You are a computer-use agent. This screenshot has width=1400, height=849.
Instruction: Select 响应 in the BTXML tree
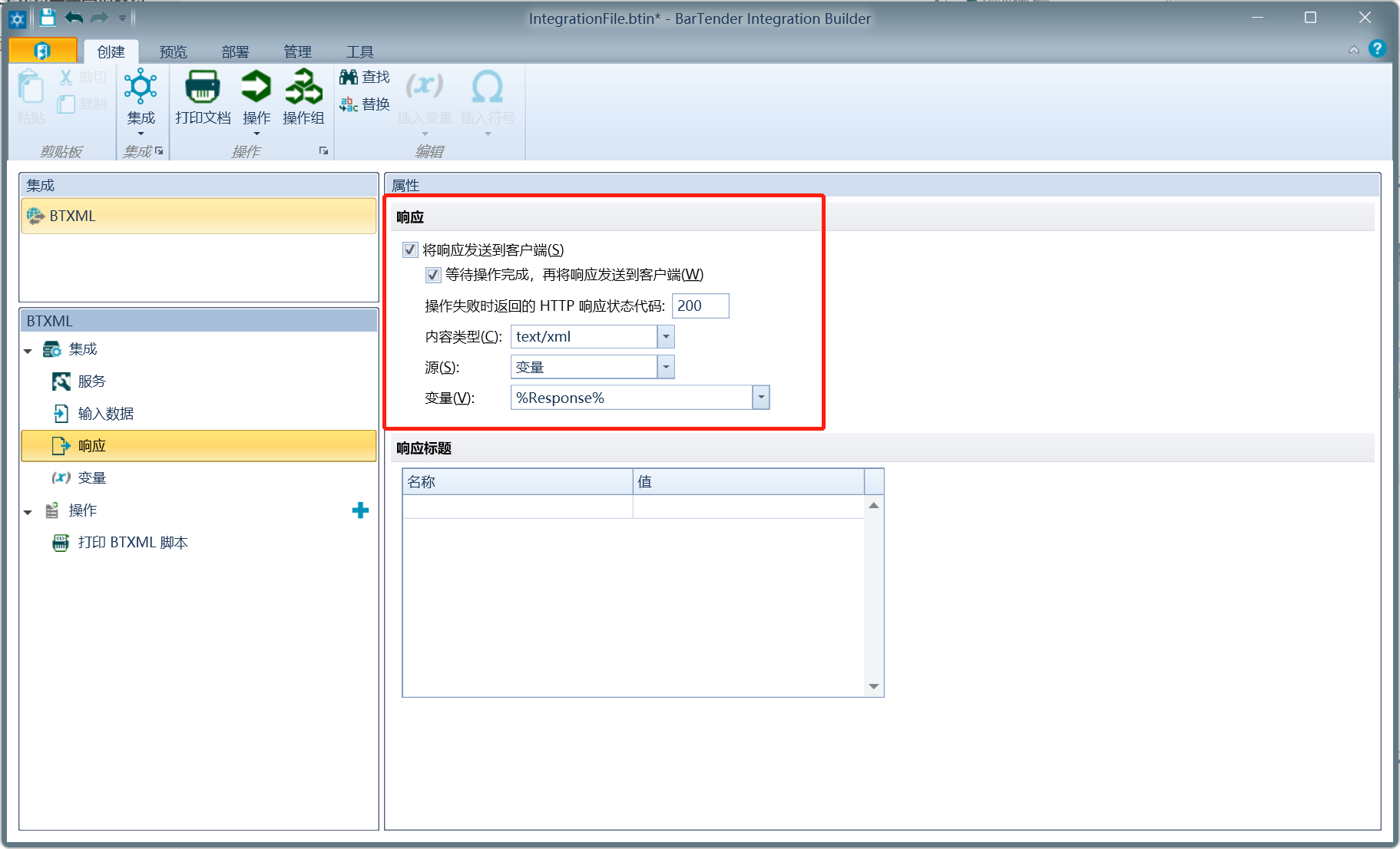coord(199,446)
